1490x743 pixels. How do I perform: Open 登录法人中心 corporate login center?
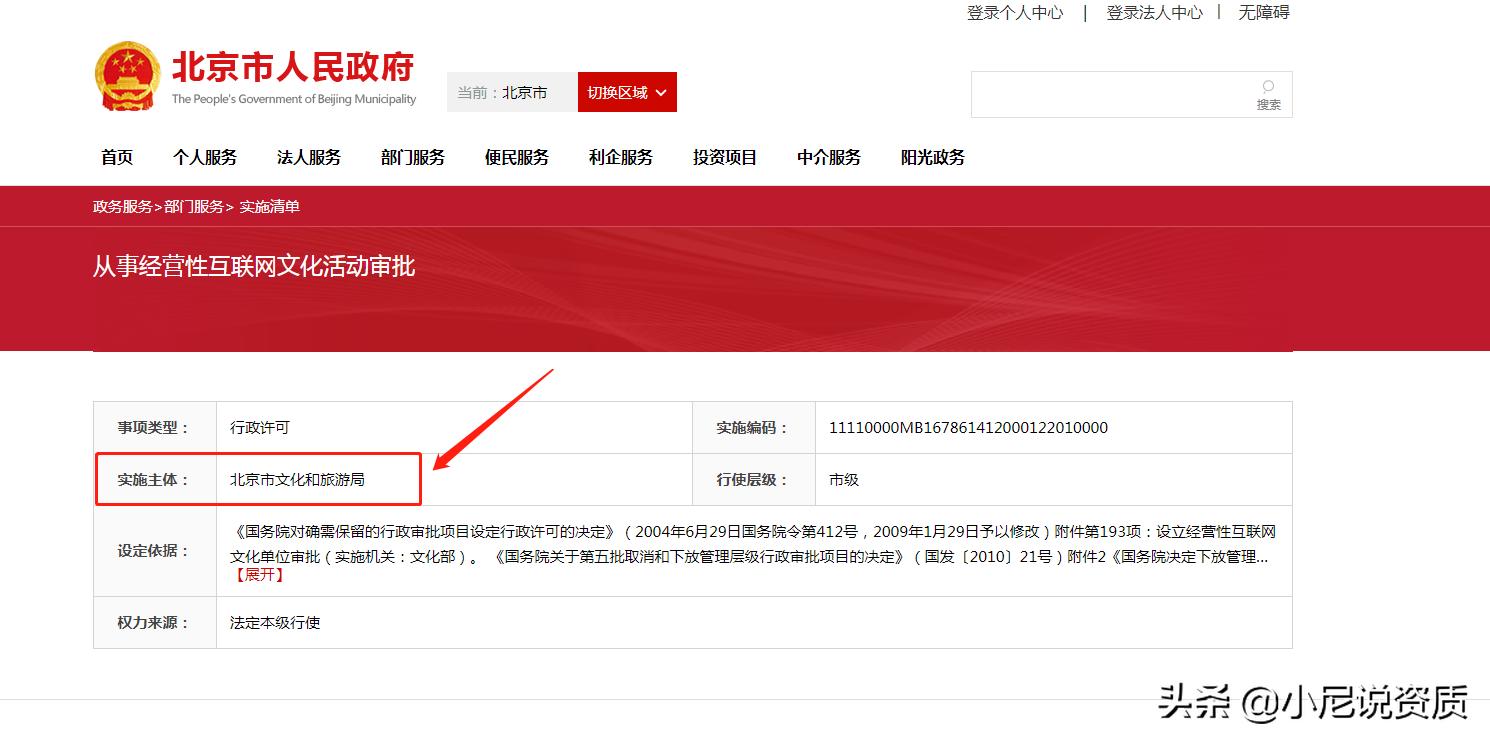(x=1155, y=13)
